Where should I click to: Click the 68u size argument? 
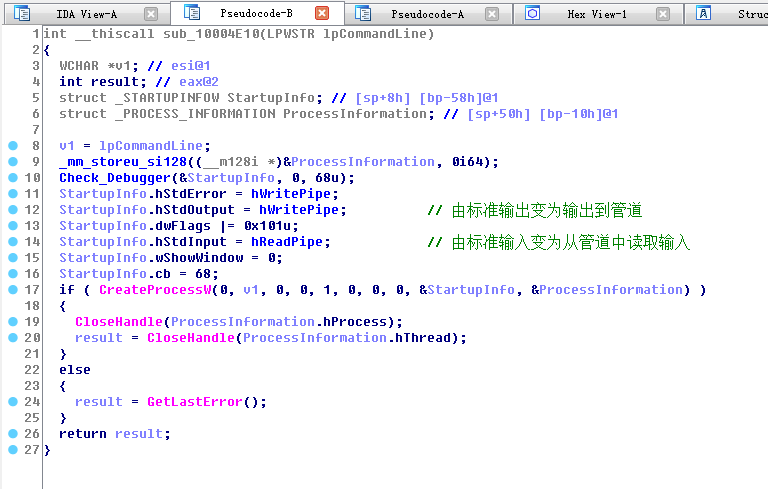[x=327, y=177]
